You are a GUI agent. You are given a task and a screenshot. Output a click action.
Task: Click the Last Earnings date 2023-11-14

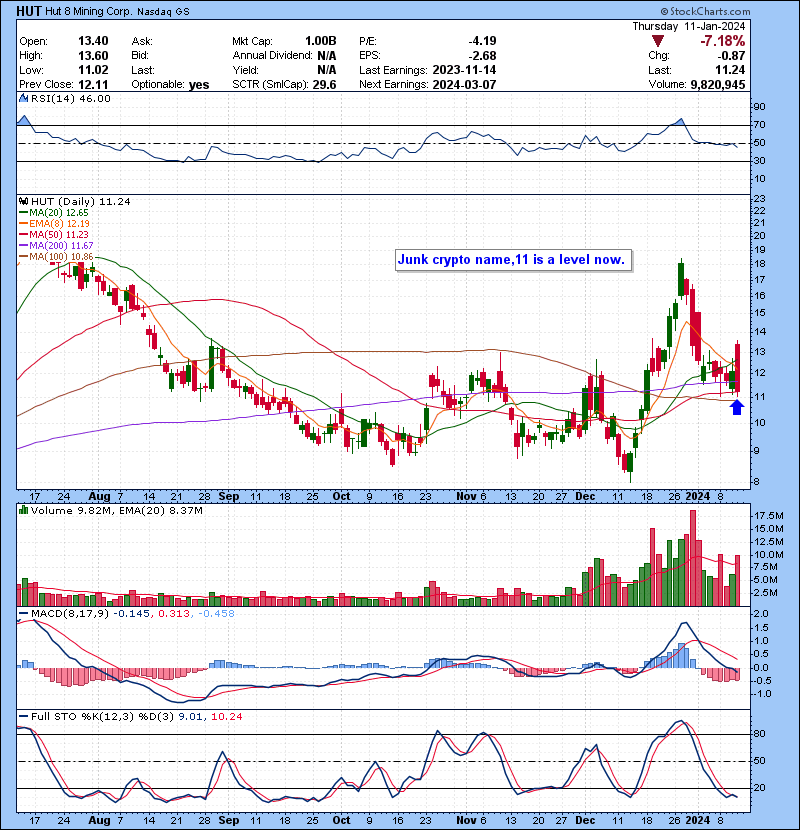464,70
